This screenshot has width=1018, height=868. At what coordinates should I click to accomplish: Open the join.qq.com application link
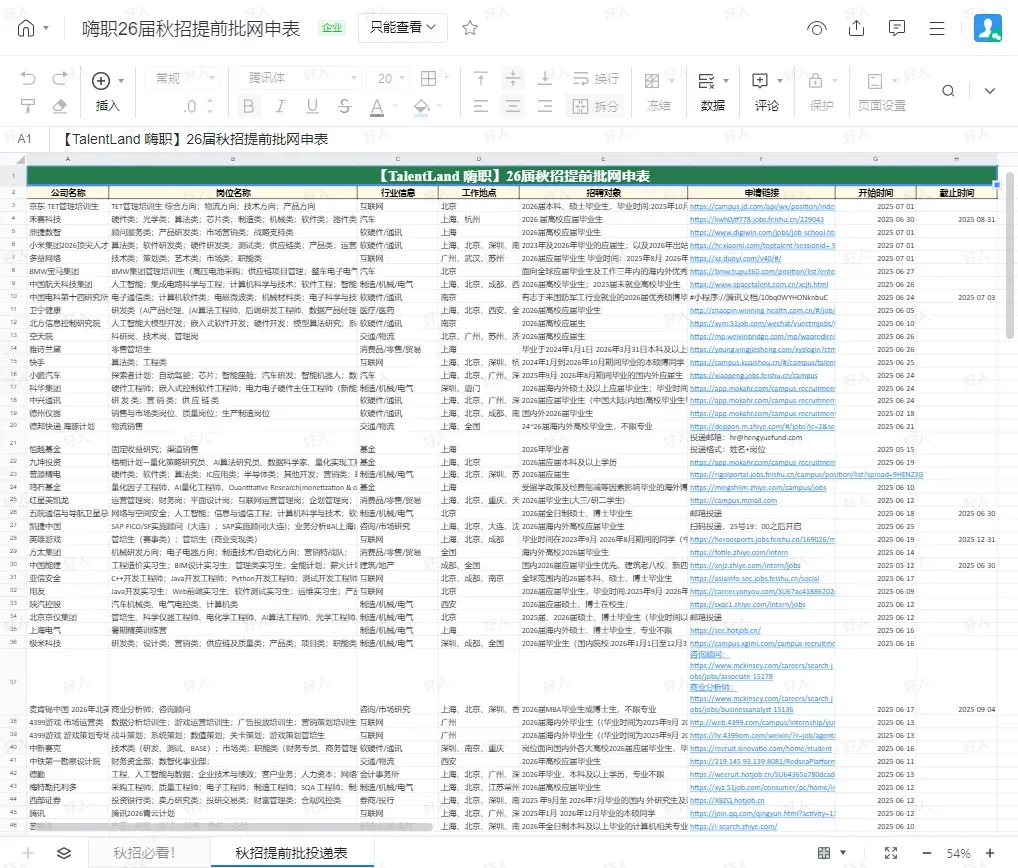click(762, 813)
